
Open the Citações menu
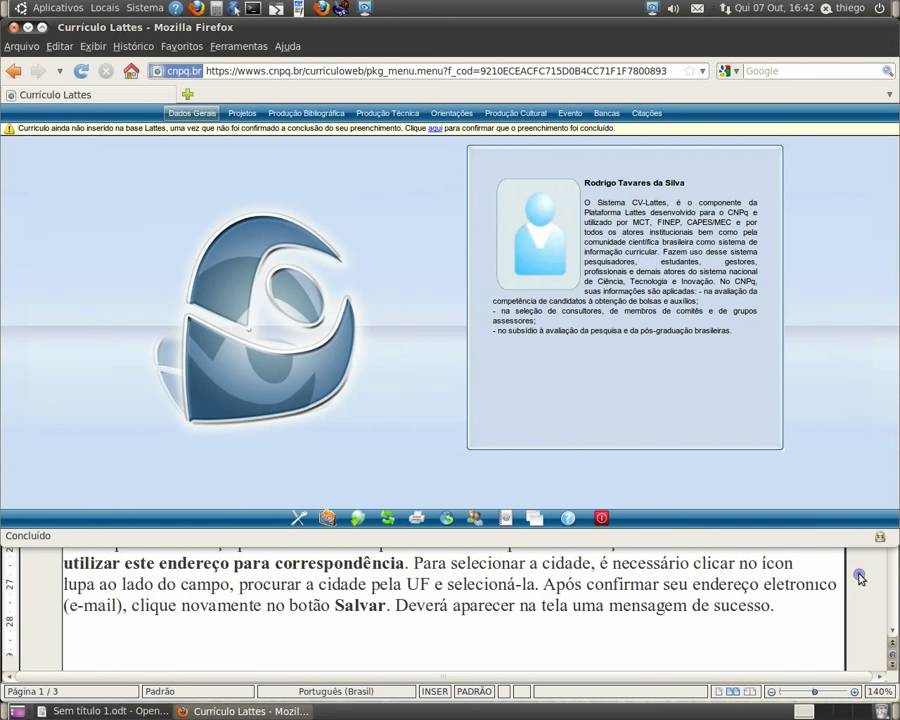pyautogui.click(x=647, y=113)
